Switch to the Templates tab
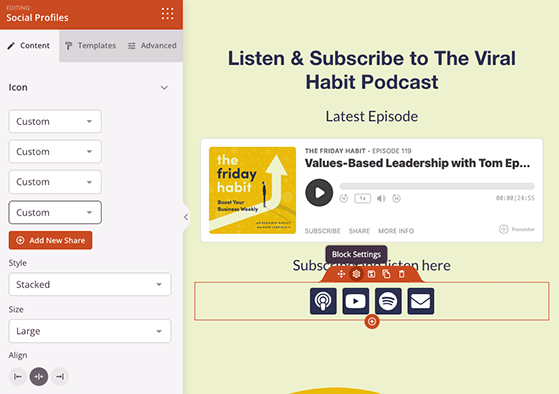Viewport: 559px width, 394px height. [91, 46]
